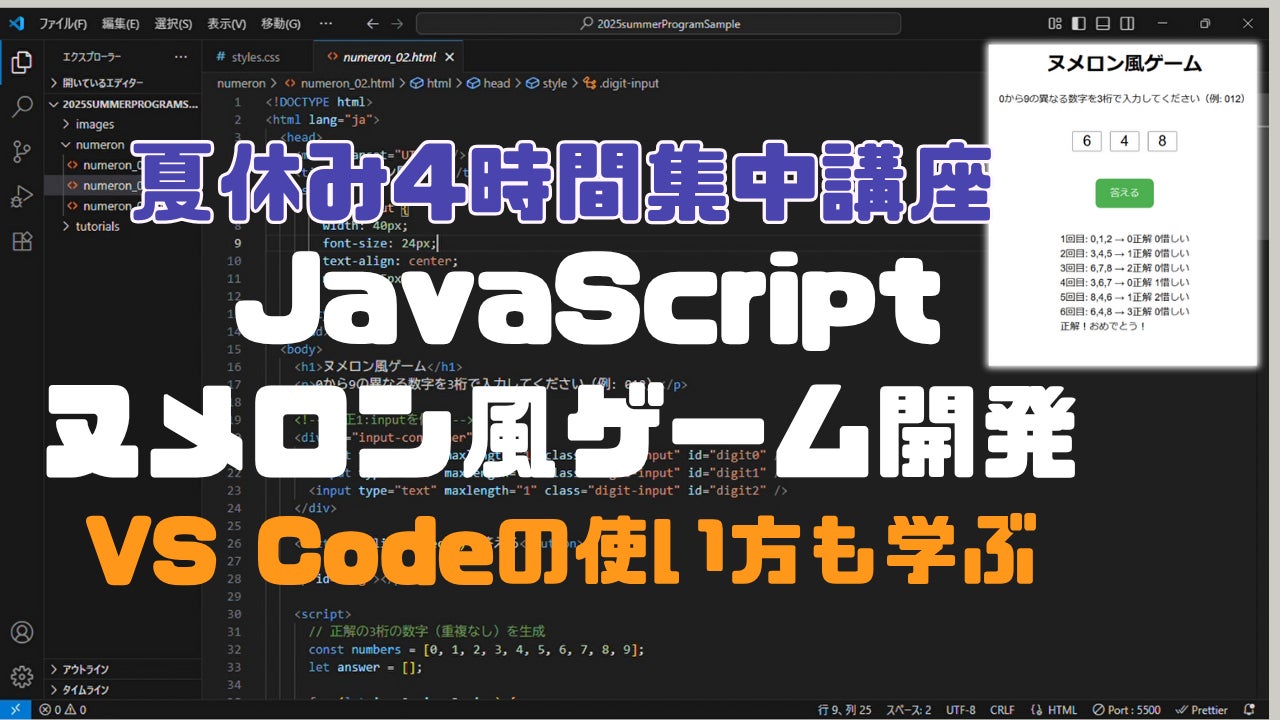
Task: Click .digit-input selector in breadcrumb
Action: click(x=621, y=84)
